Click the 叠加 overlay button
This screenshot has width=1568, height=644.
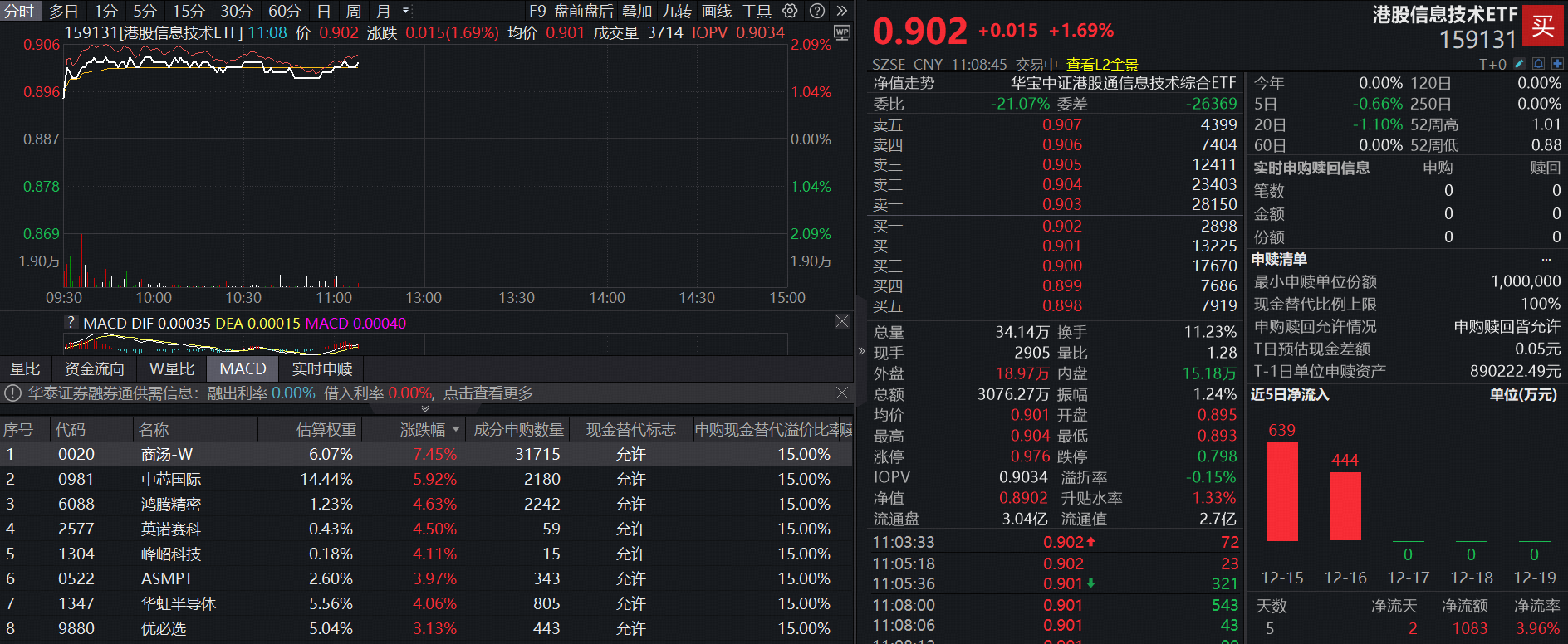pyautogui.click(x=637, y=11)
